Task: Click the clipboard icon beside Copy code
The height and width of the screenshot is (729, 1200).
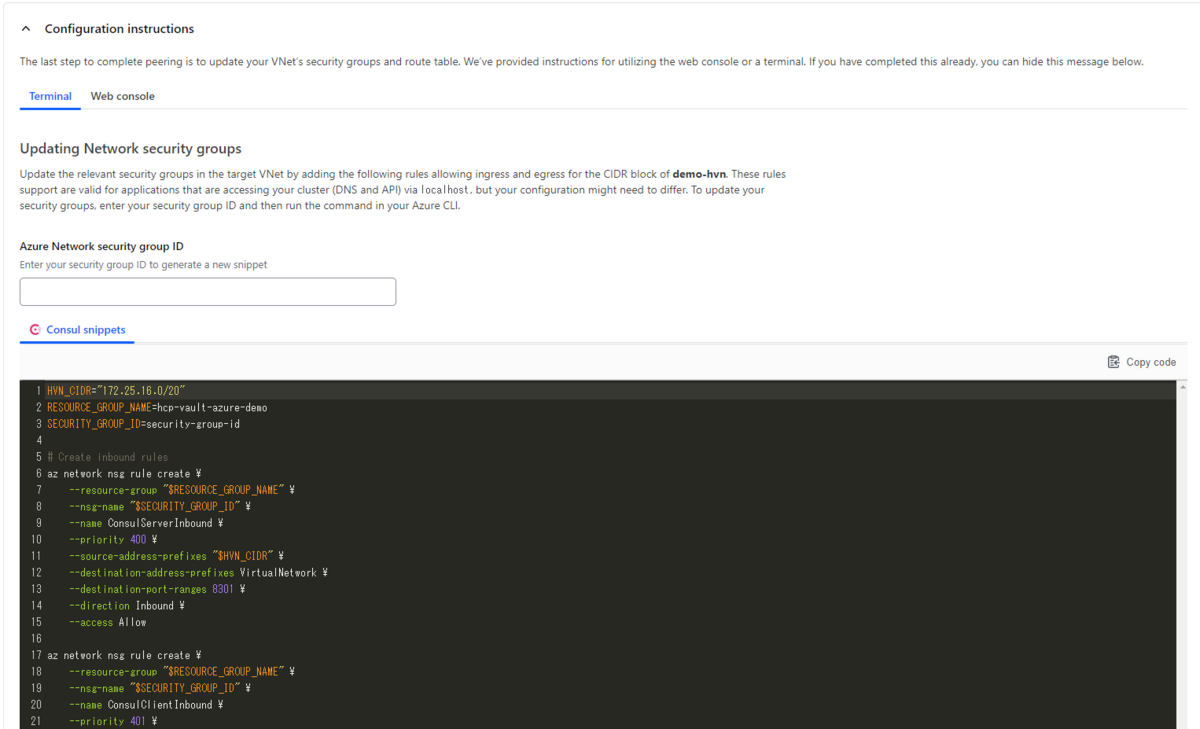Action: click(x=1113, y=362)
